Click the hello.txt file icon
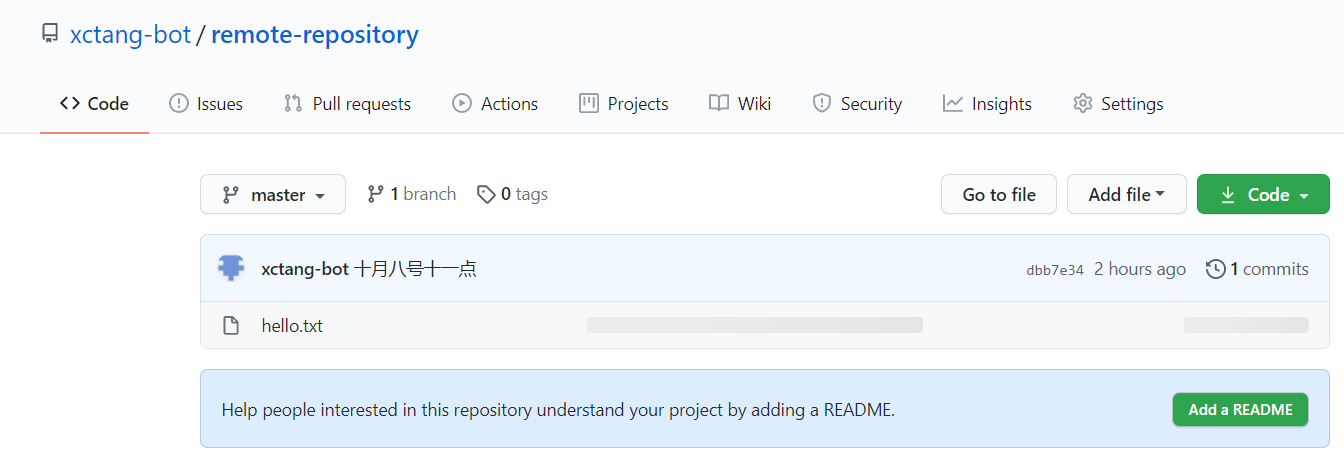 pos(231,326)
